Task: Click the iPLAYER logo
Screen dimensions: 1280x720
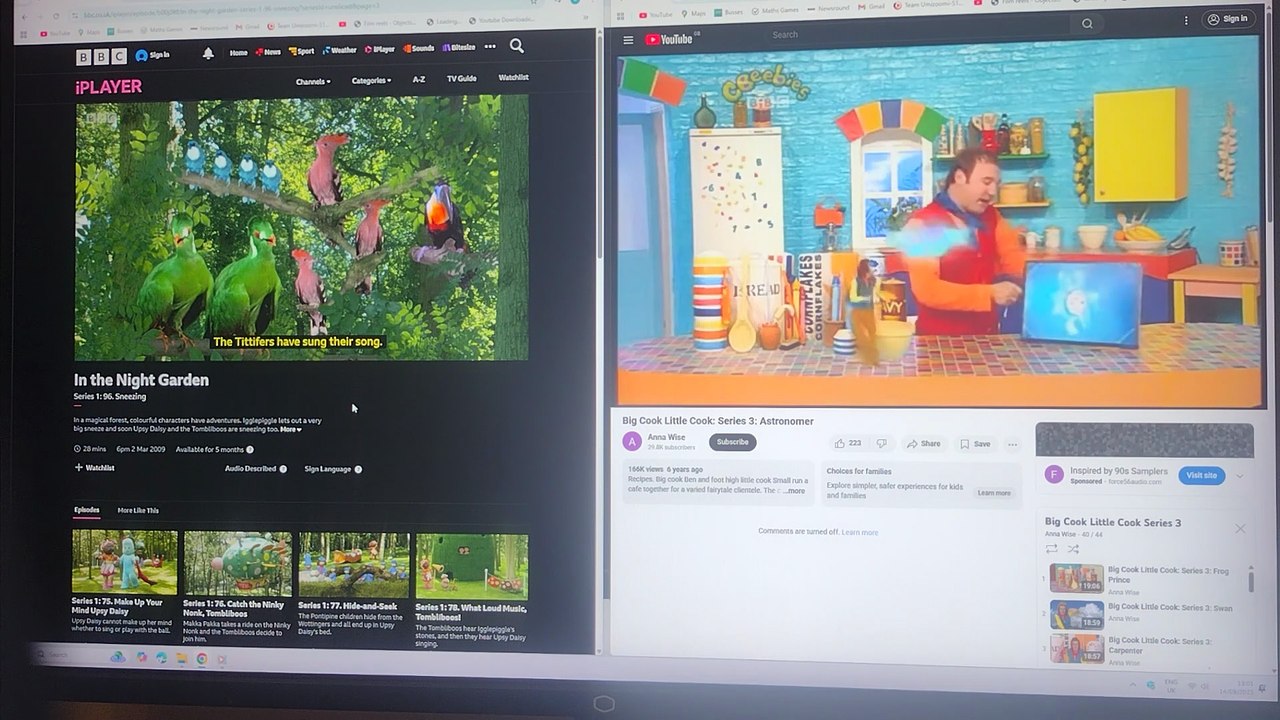Action: click(x=108, y=87)
